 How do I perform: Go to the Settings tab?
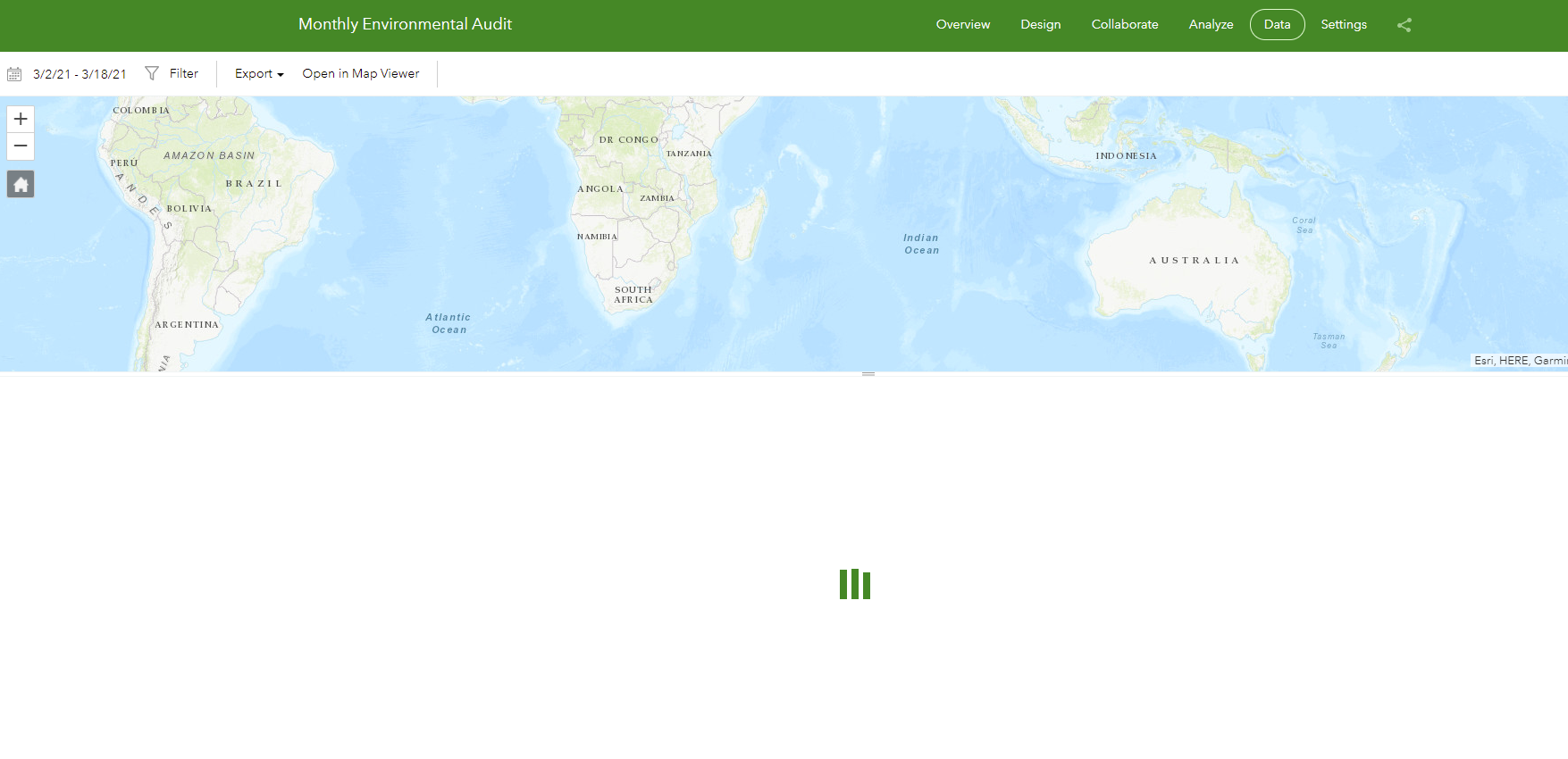click(x=1344, y=24)
